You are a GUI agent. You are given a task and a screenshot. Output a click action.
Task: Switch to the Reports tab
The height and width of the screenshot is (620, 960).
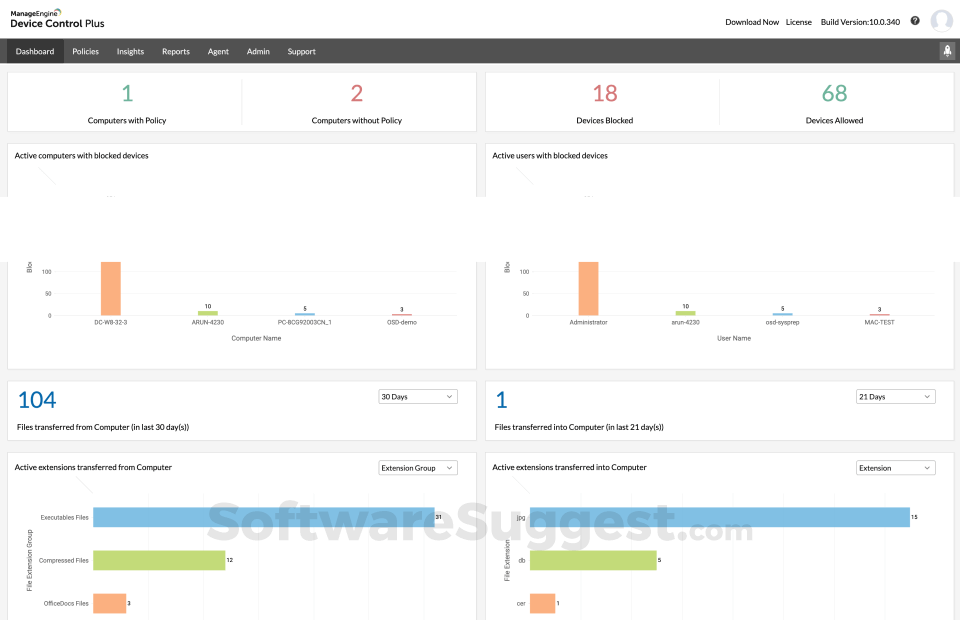[x=175, y=50]
